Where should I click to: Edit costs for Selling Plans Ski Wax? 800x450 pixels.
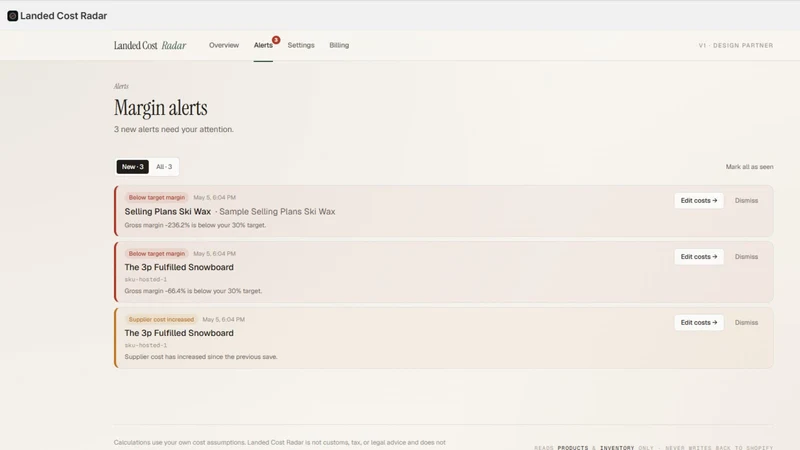(x=698, y=201)
